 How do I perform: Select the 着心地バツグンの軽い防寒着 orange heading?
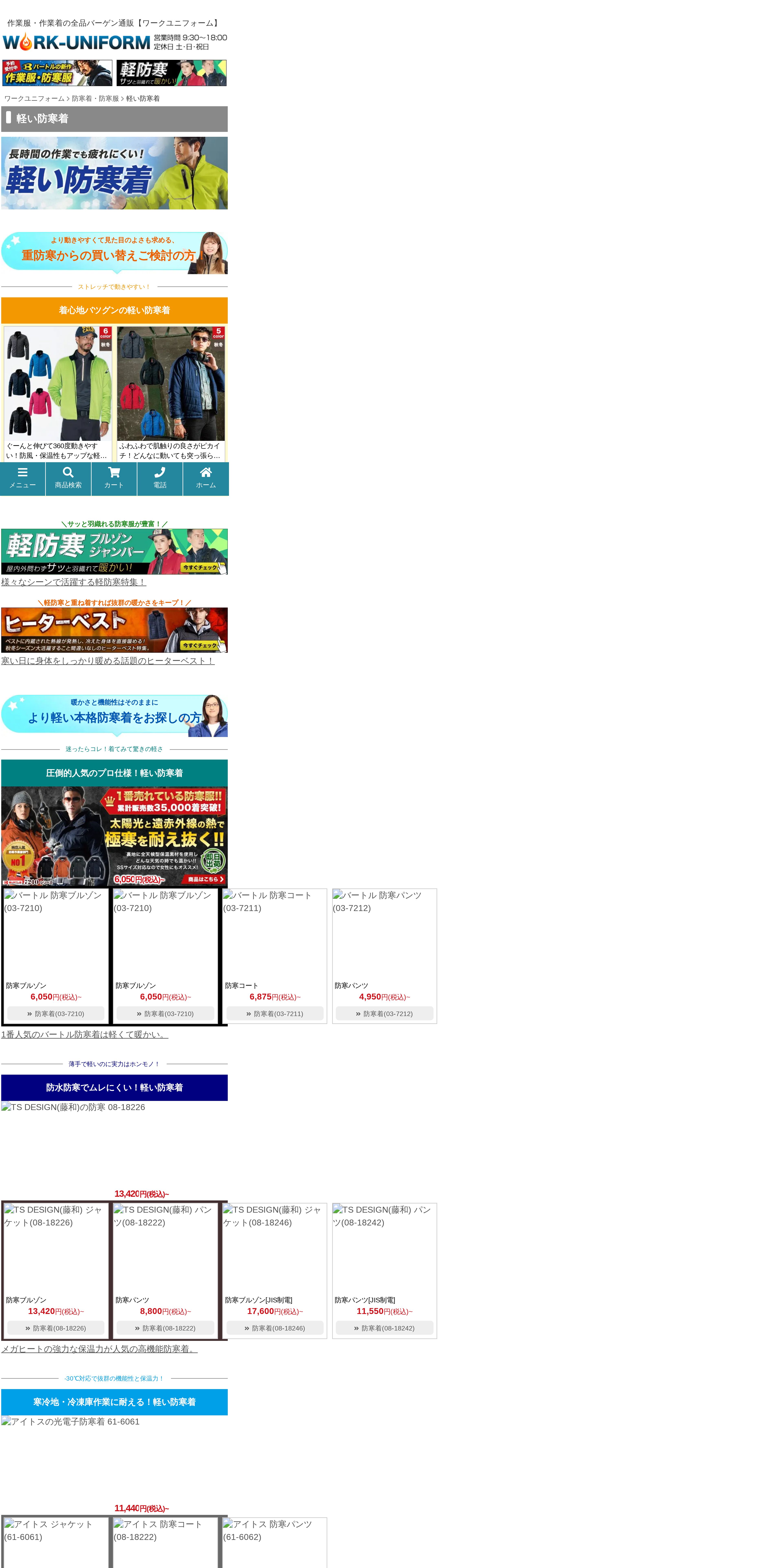(x=114, y=310)
